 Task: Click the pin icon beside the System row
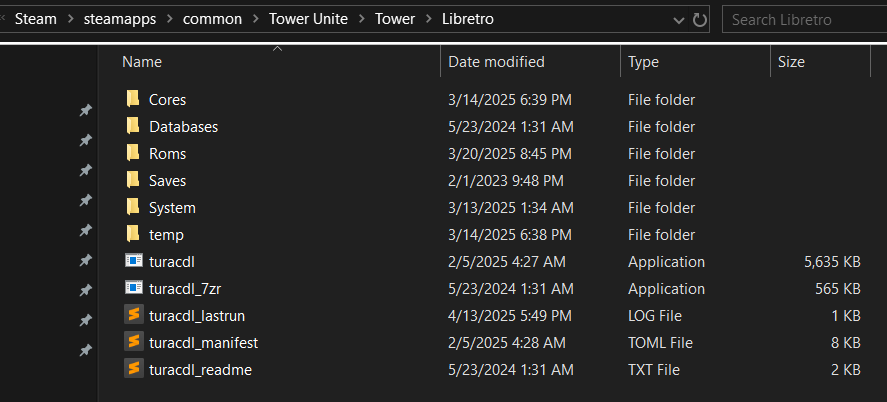point(85,230)
